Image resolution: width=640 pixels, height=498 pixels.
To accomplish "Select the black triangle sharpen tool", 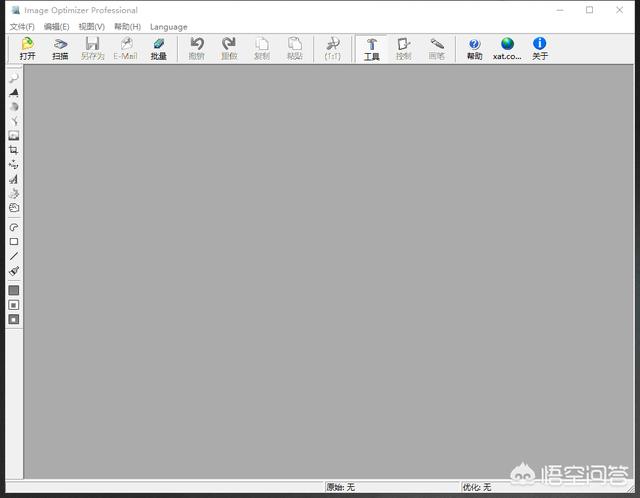I will pyautogui.click(x=14, y=93).
